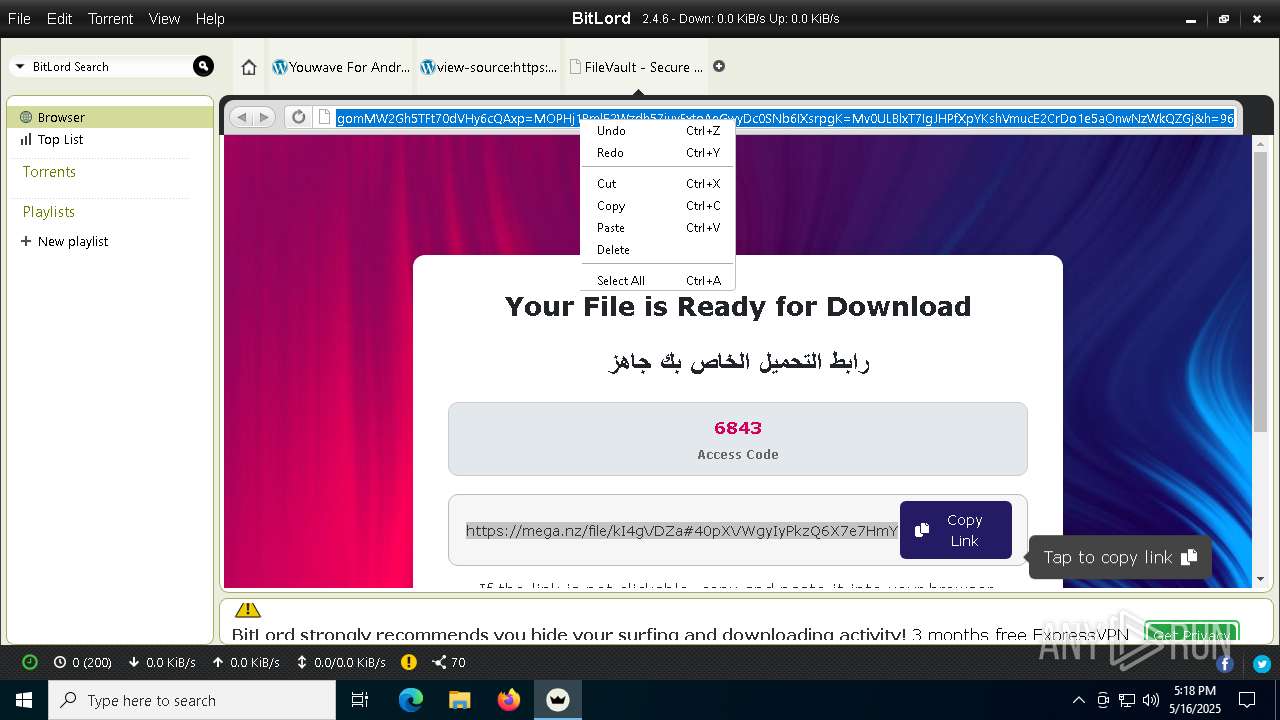
Task: Click the 6843 access code
Action: 738,428
